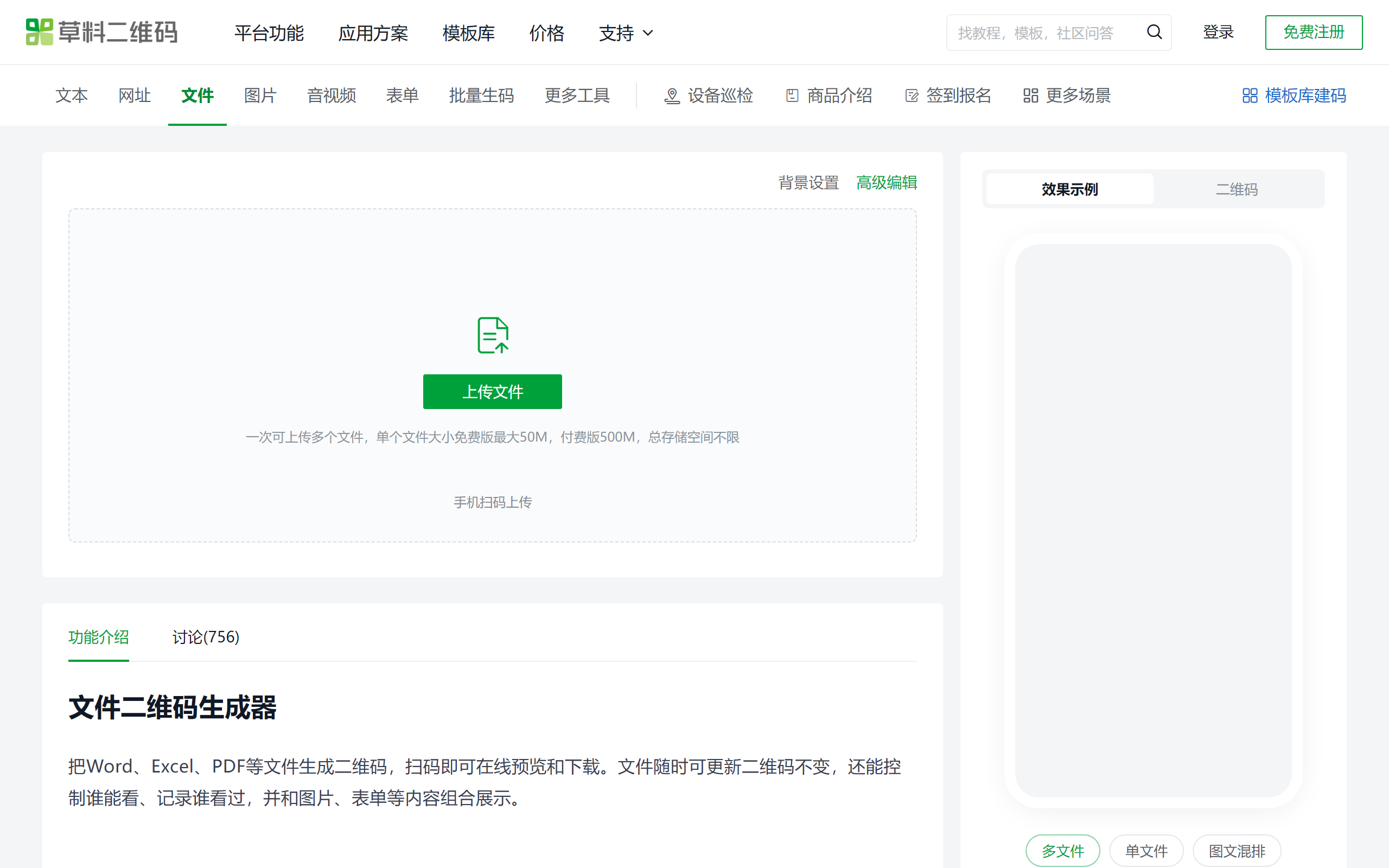Click the phone preview area
The height and width of the screenshot is (868, 1389).
(1153, 521)
